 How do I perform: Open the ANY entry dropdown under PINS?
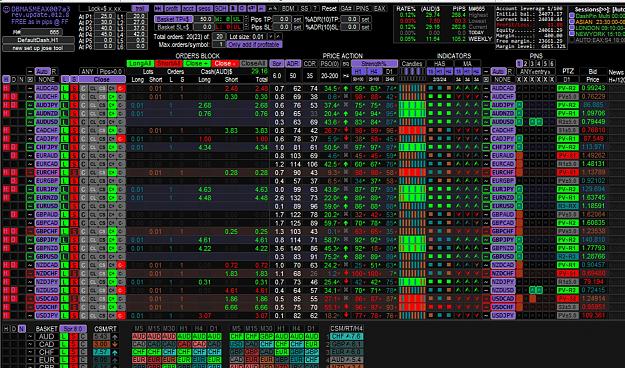pyautogui.click(x=535, y=72)
